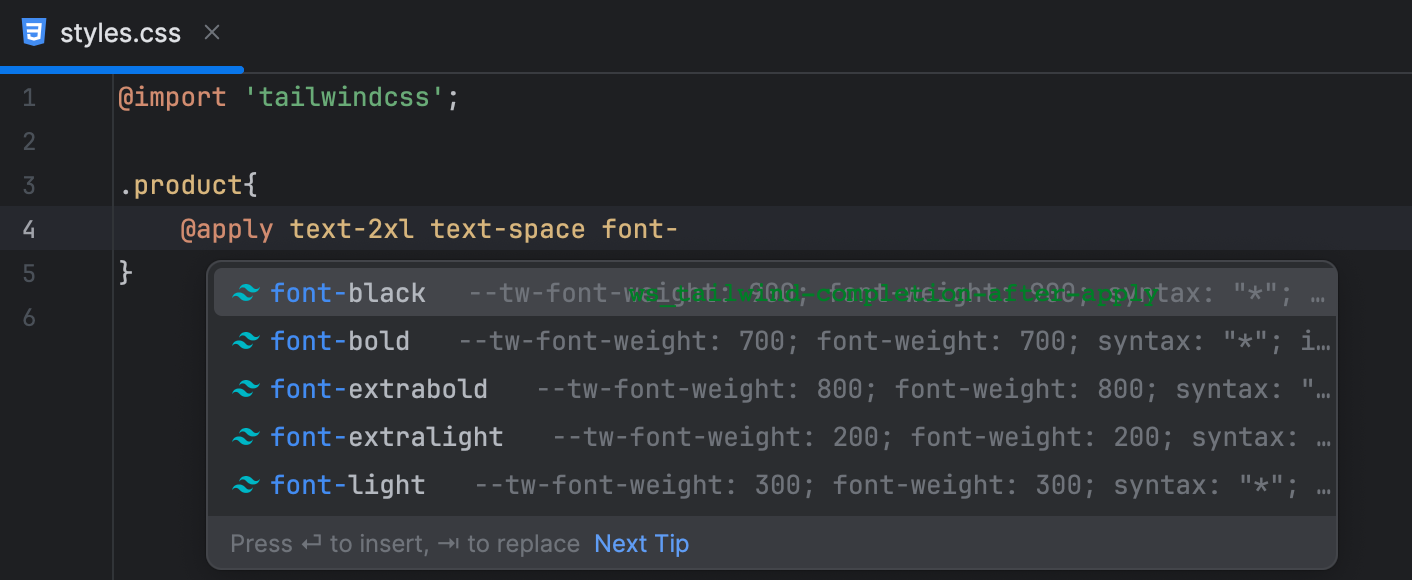Viewport: 1412px width, 580px height.
Task: Select the highlighted font-black completion entry
Action: tap(348, 293)
